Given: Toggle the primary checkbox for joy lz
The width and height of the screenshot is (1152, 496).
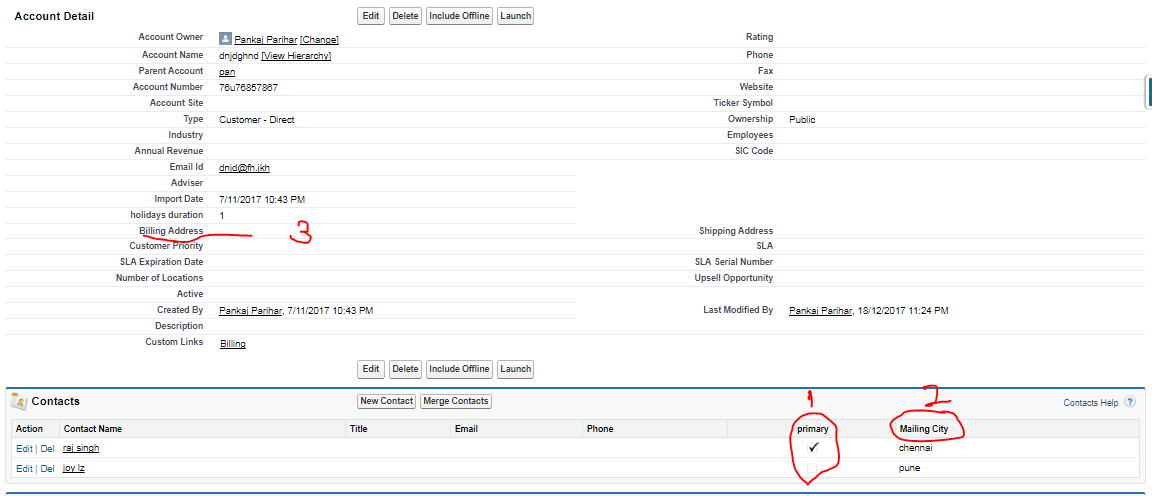Looking at the screenshot, I should coord(813,468).
